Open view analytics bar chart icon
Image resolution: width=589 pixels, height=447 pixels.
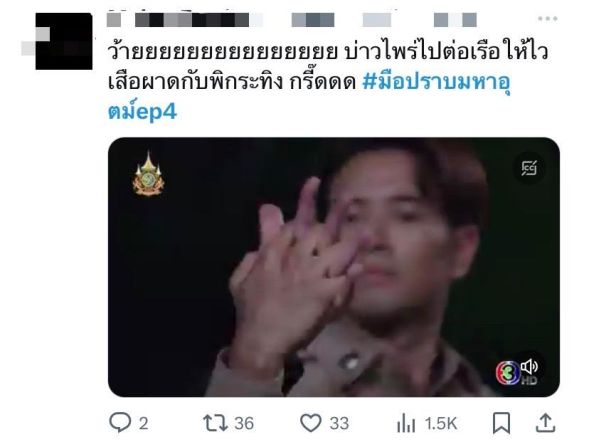pyautogui.click(x=406, y=423)
